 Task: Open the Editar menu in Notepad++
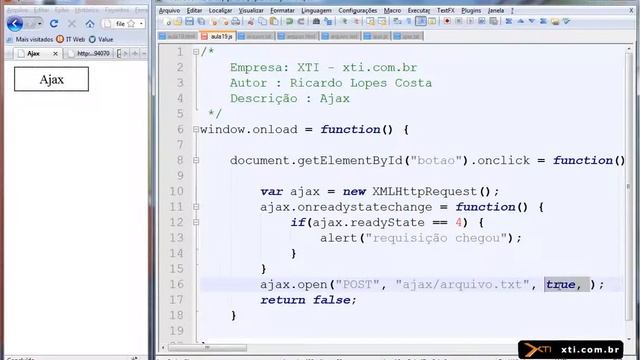(194, 10)
